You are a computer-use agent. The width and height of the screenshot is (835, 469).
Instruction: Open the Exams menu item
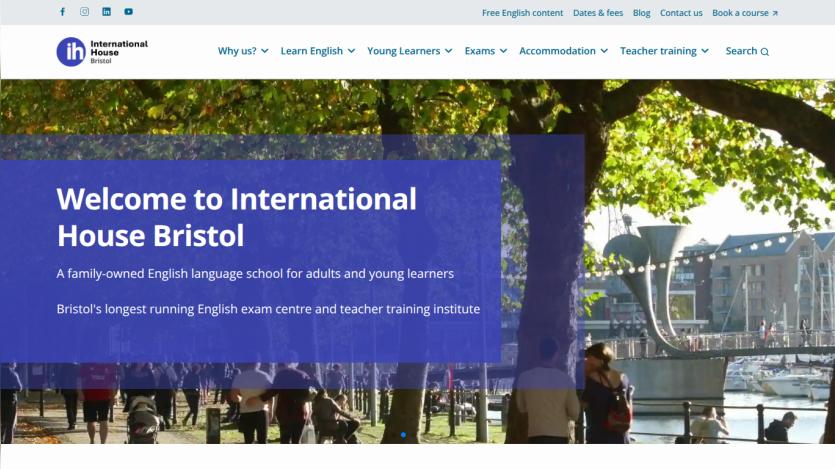pyautogui.click(x=480, y=51)
